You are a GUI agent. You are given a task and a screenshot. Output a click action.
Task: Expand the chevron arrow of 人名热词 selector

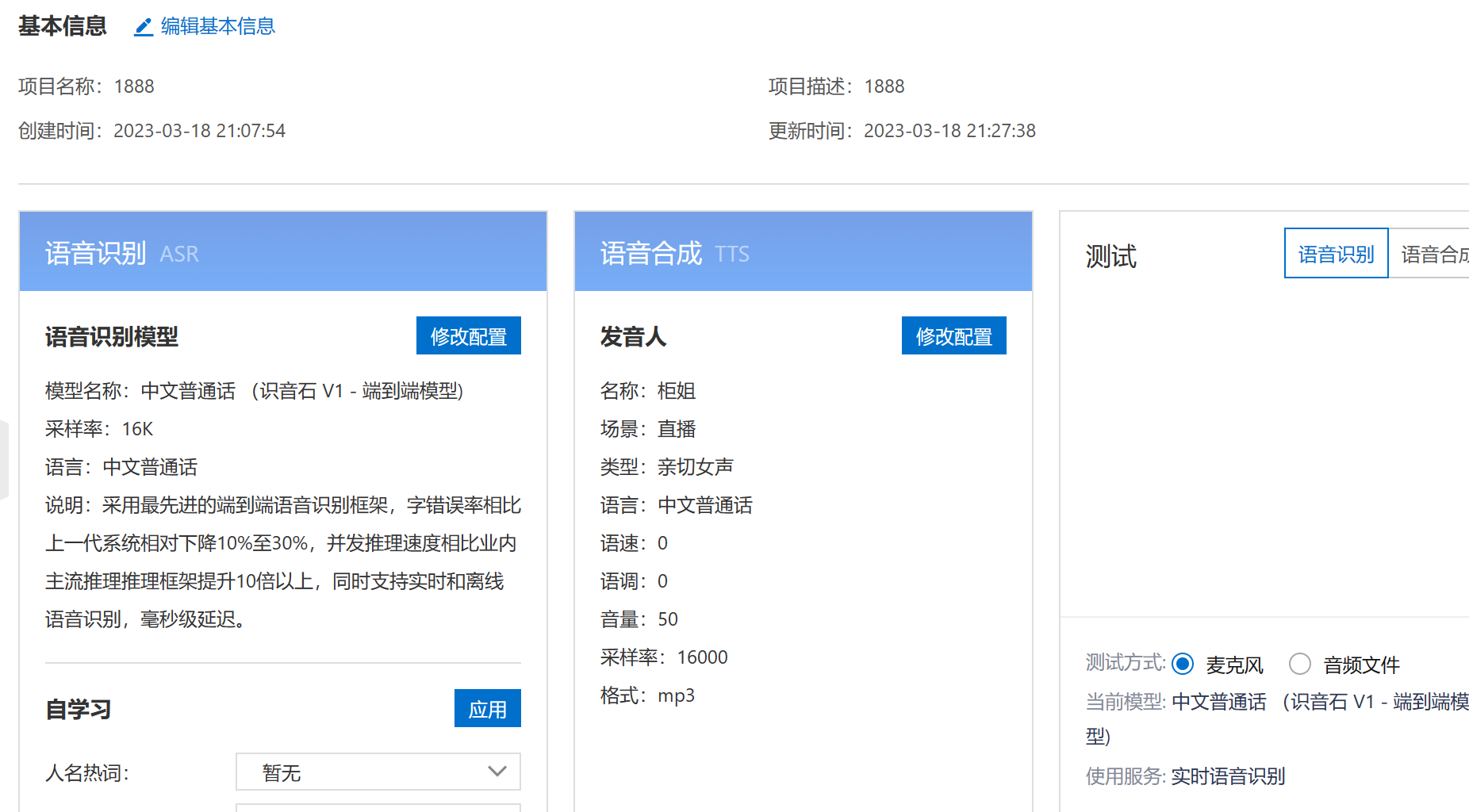(x=497, y=772)
